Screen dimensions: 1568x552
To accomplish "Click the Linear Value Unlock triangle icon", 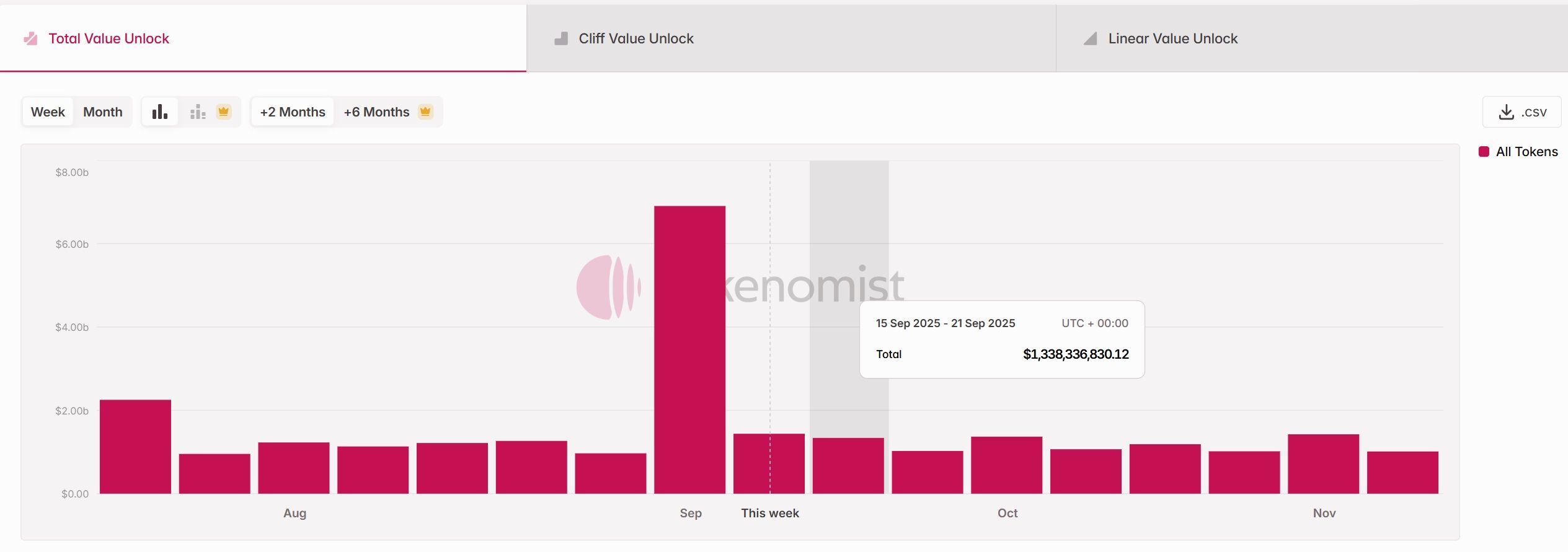I will [1090, 39].
